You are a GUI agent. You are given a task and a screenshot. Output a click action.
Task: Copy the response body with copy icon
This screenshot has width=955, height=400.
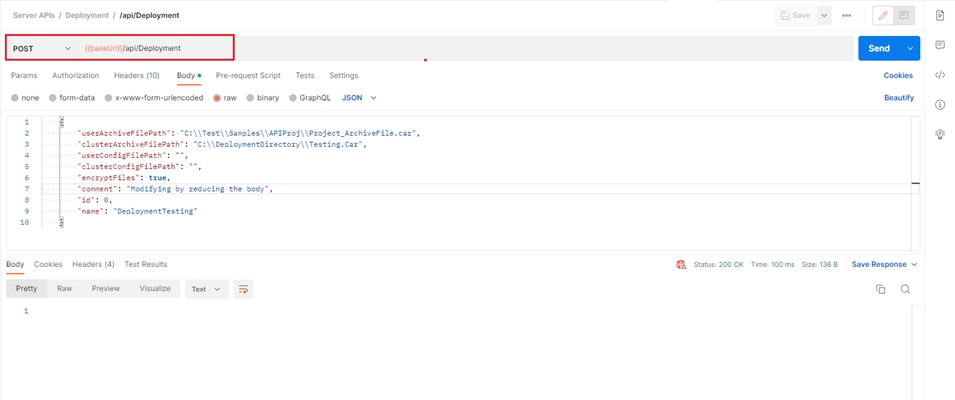point(880,289)
